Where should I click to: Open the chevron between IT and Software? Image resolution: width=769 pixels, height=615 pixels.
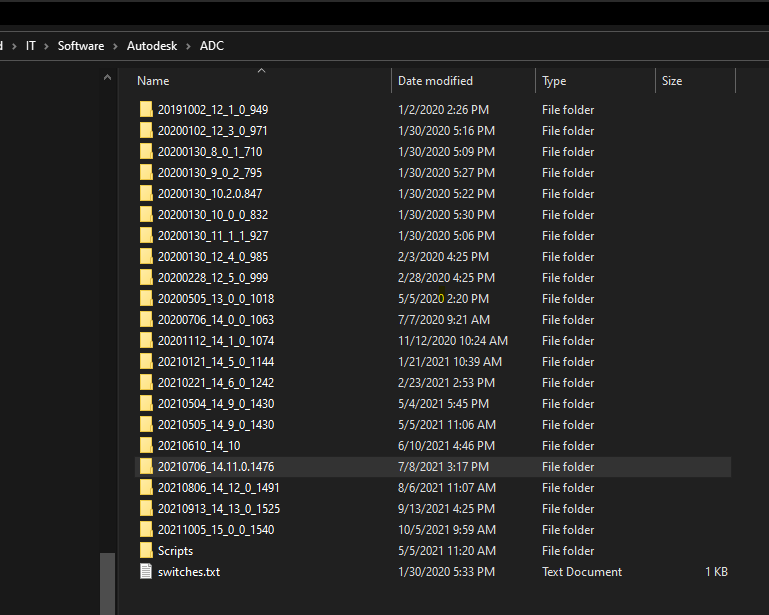pyautogui.click(x=46, y=46)
